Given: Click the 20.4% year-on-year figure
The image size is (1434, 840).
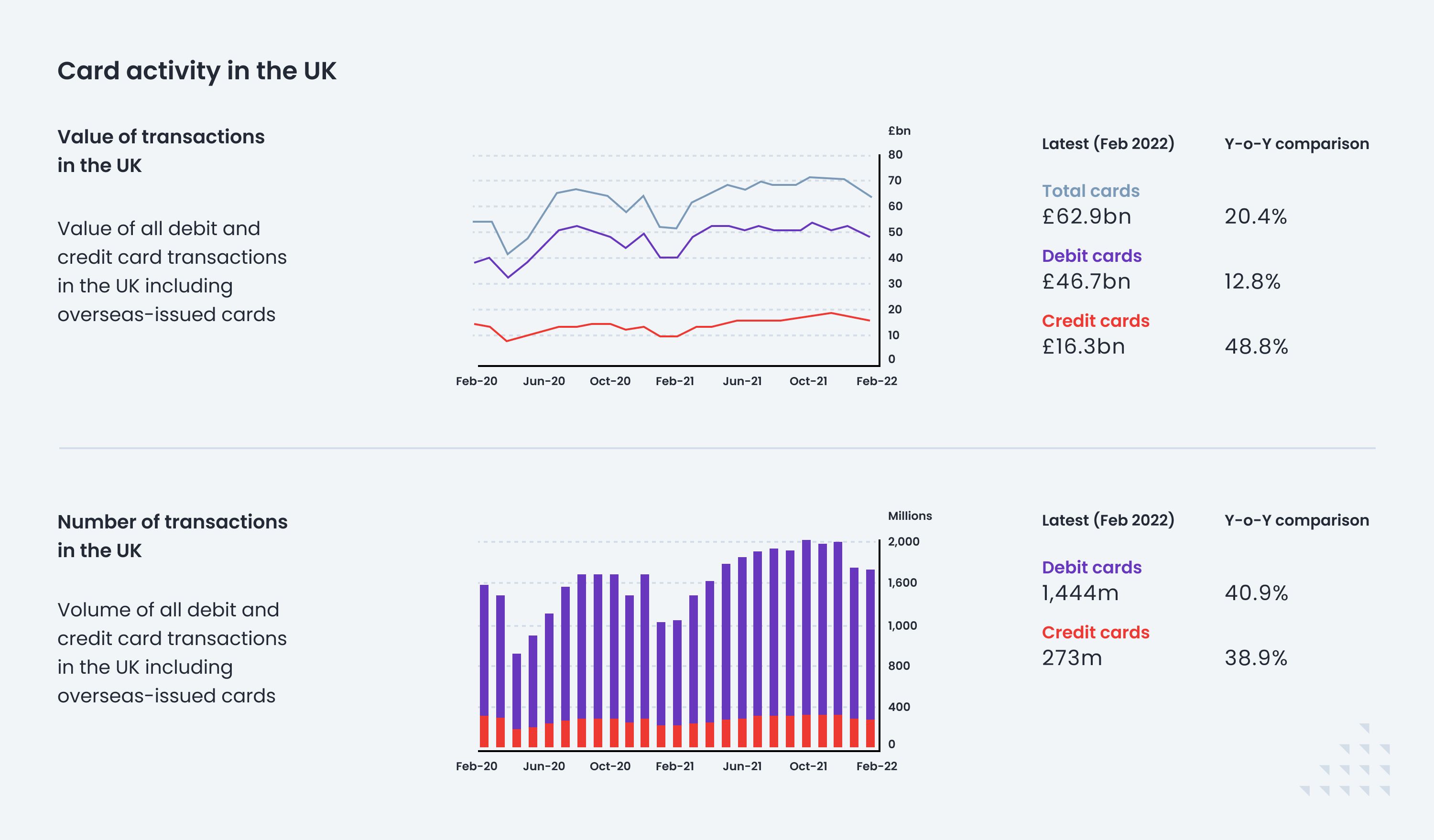Looking at the screenshot, I should coord(1255,216).
